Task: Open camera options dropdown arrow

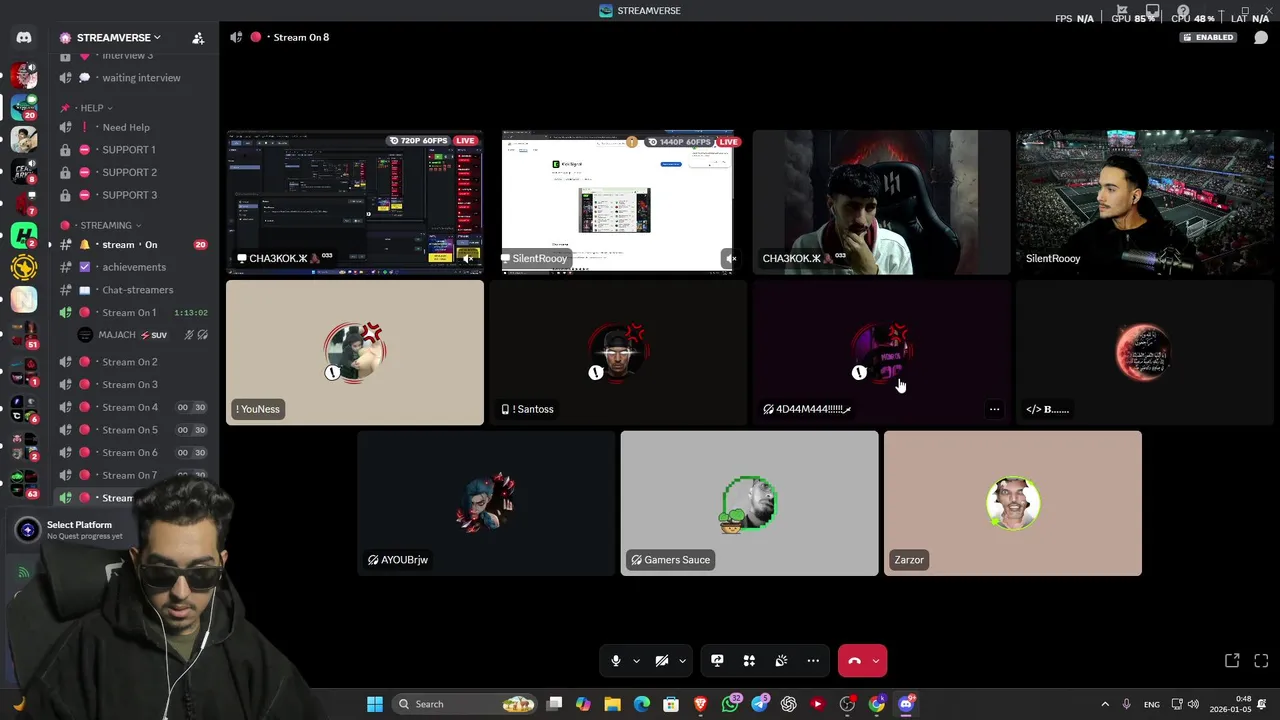Action: (682, 661)
